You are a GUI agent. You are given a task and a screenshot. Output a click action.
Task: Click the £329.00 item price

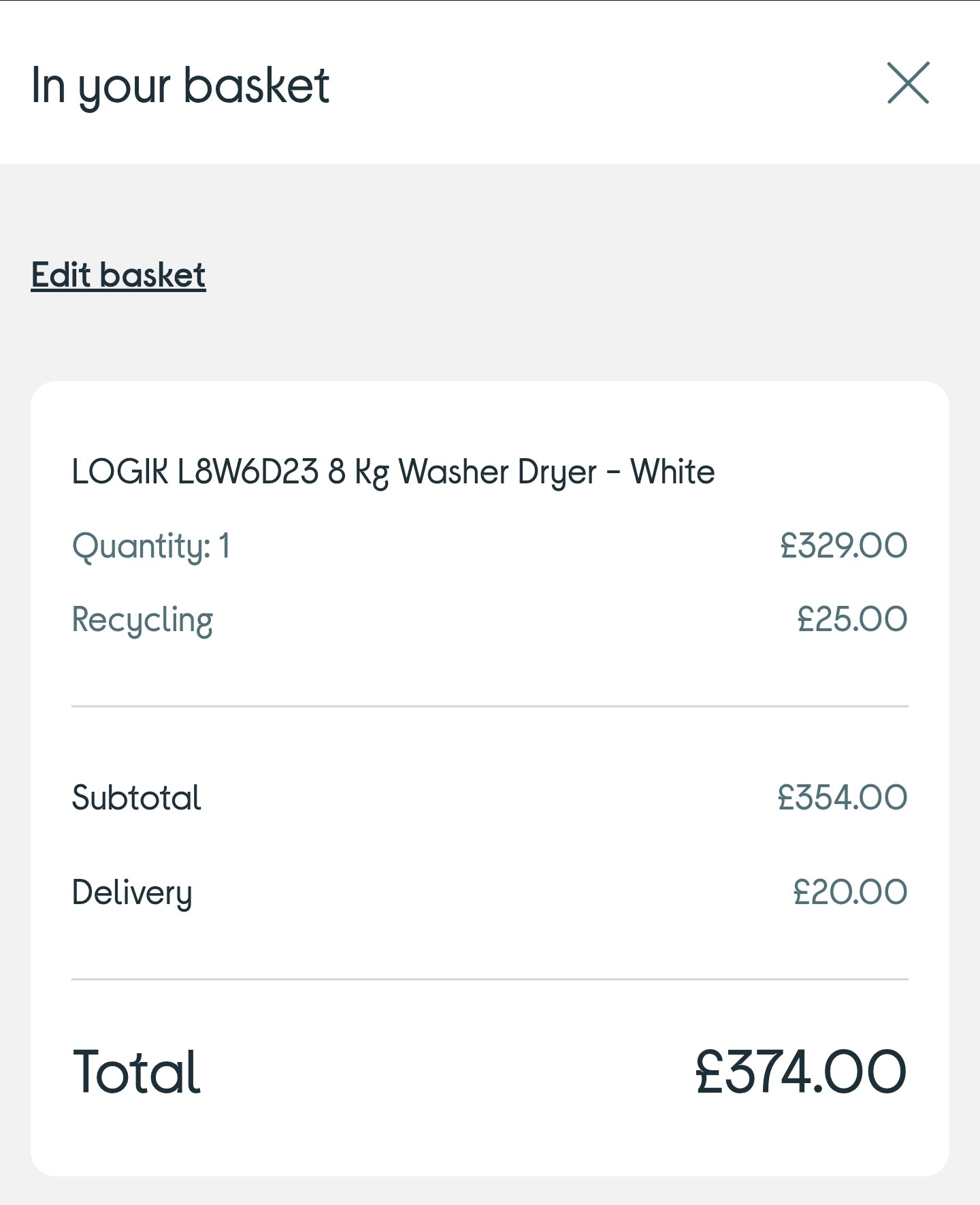coord(843,546)
